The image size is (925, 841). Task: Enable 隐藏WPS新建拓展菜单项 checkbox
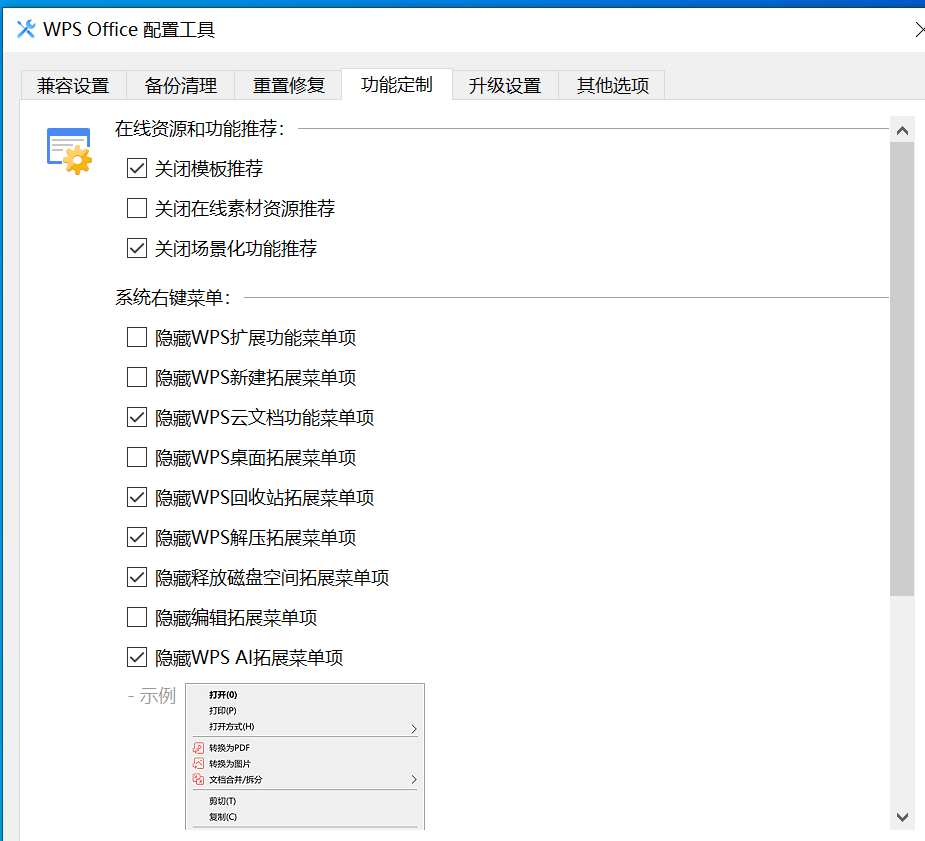click(x=137, y=377)
